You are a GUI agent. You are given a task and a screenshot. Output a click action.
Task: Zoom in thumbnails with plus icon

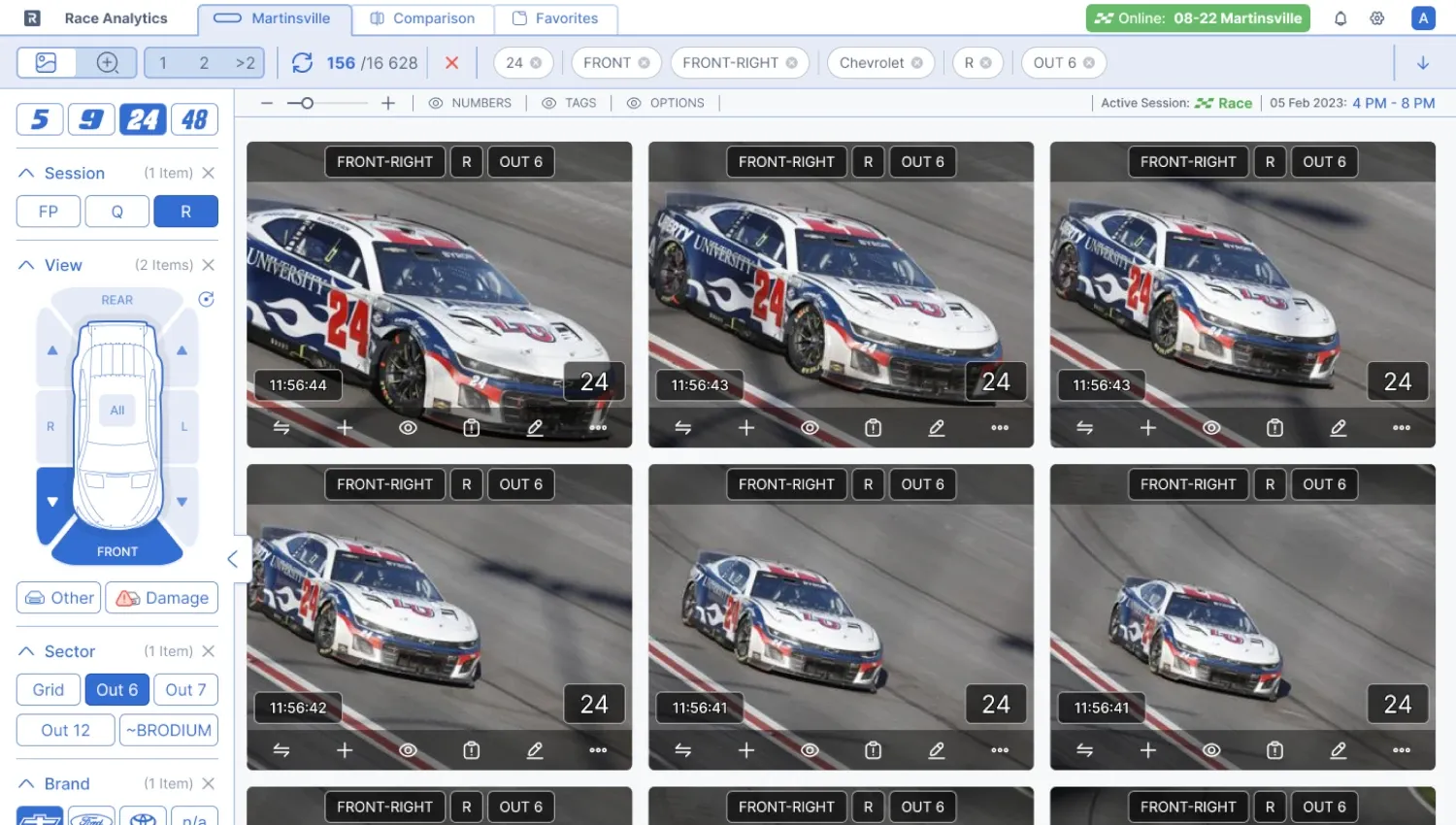coord(388,103)
